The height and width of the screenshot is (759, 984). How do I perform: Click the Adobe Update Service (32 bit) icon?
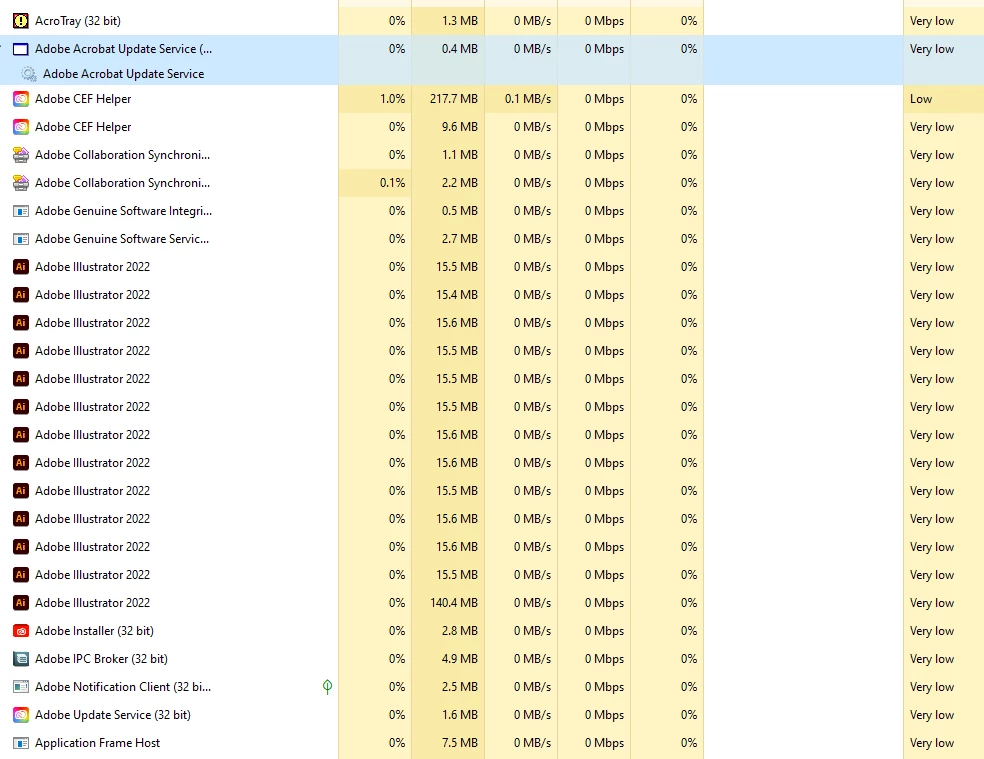point(21,714)
